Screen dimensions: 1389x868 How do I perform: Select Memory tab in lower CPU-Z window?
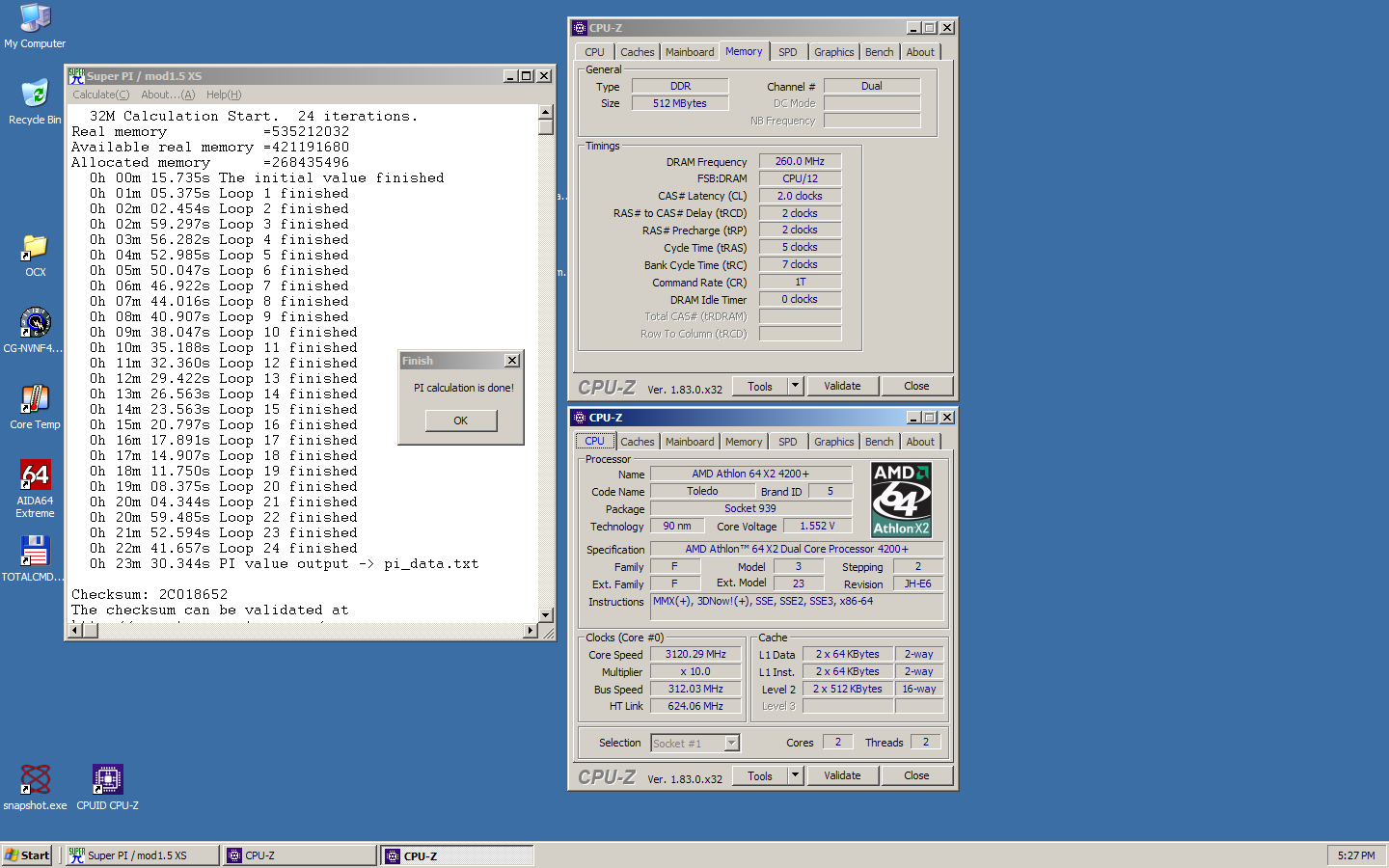(744, 442)
